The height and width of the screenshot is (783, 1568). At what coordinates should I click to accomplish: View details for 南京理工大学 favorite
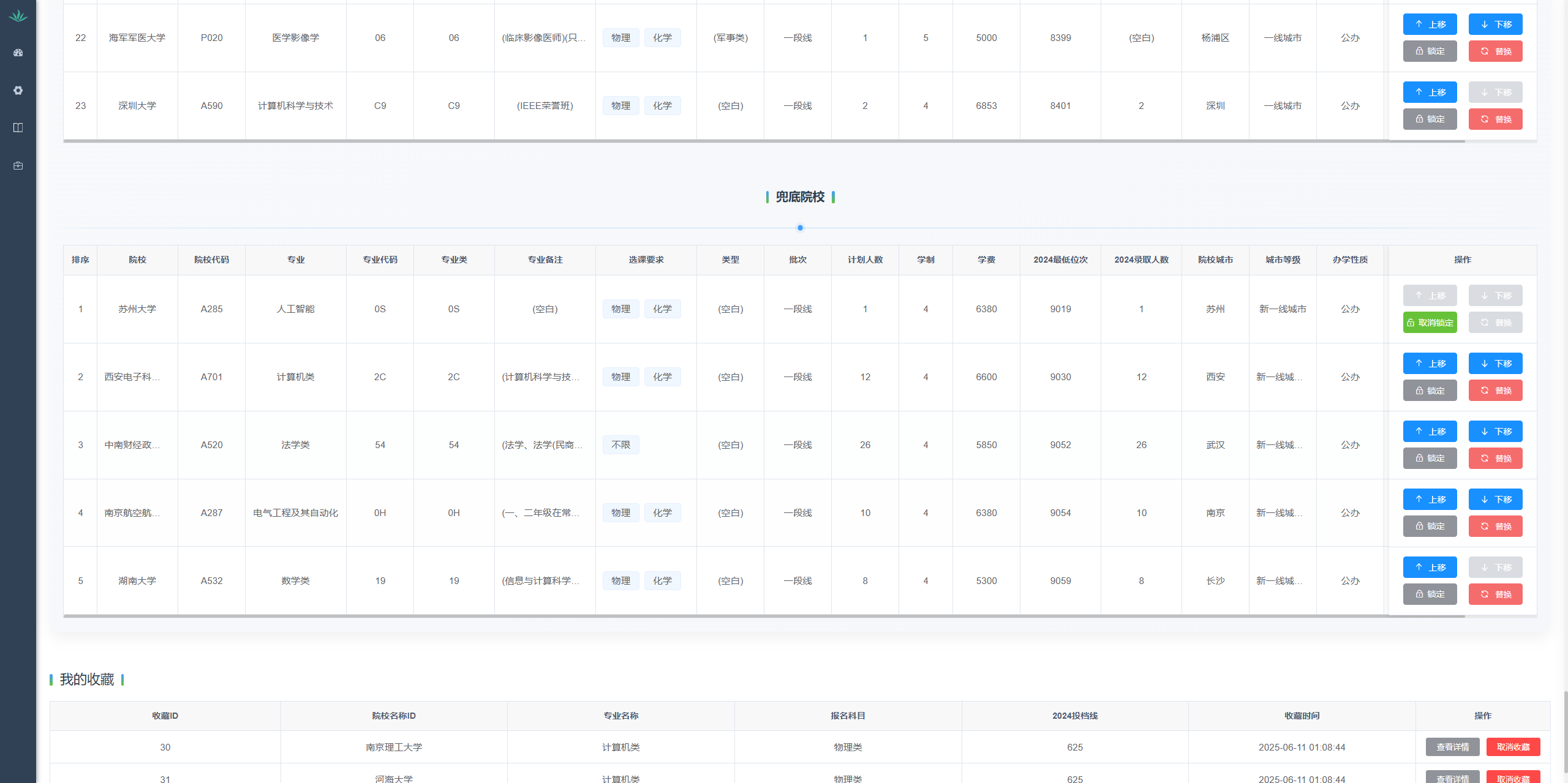point(1452,747)
